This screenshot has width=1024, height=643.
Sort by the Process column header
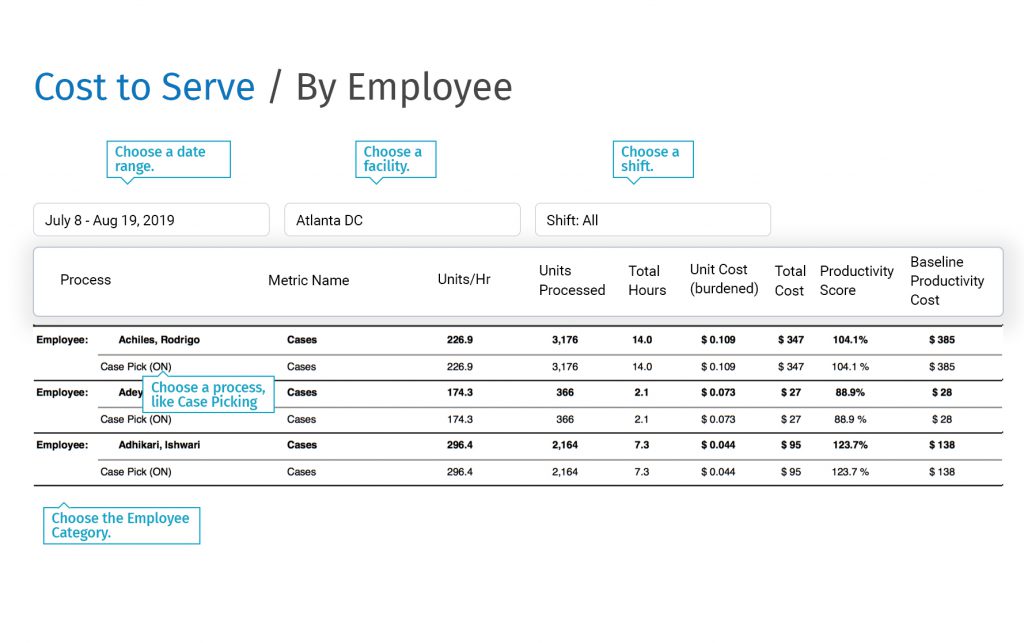pos(86,280)
